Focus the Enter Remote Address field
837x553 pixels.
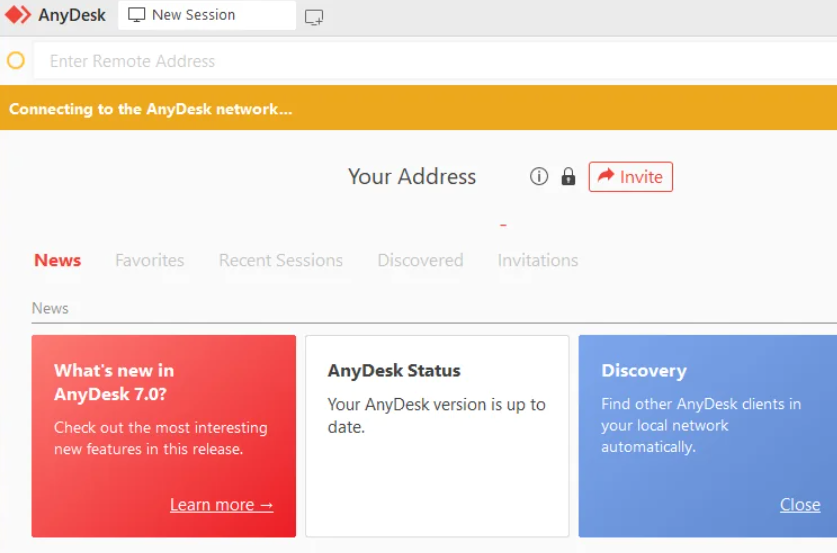click(435, 61)
